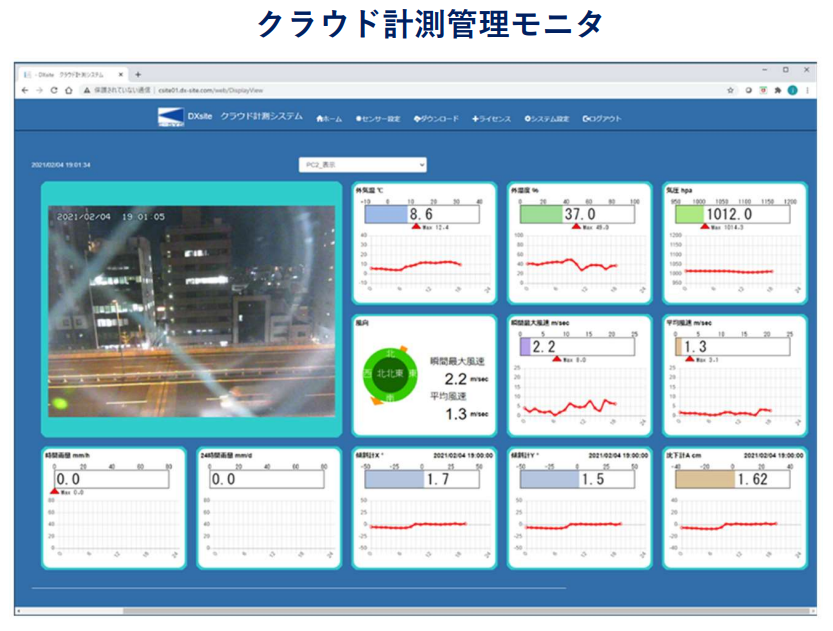Screen dimensions: 833x631
Task: Click the 外気温 gauge bar showing 8.6
Action: [422, 214]
